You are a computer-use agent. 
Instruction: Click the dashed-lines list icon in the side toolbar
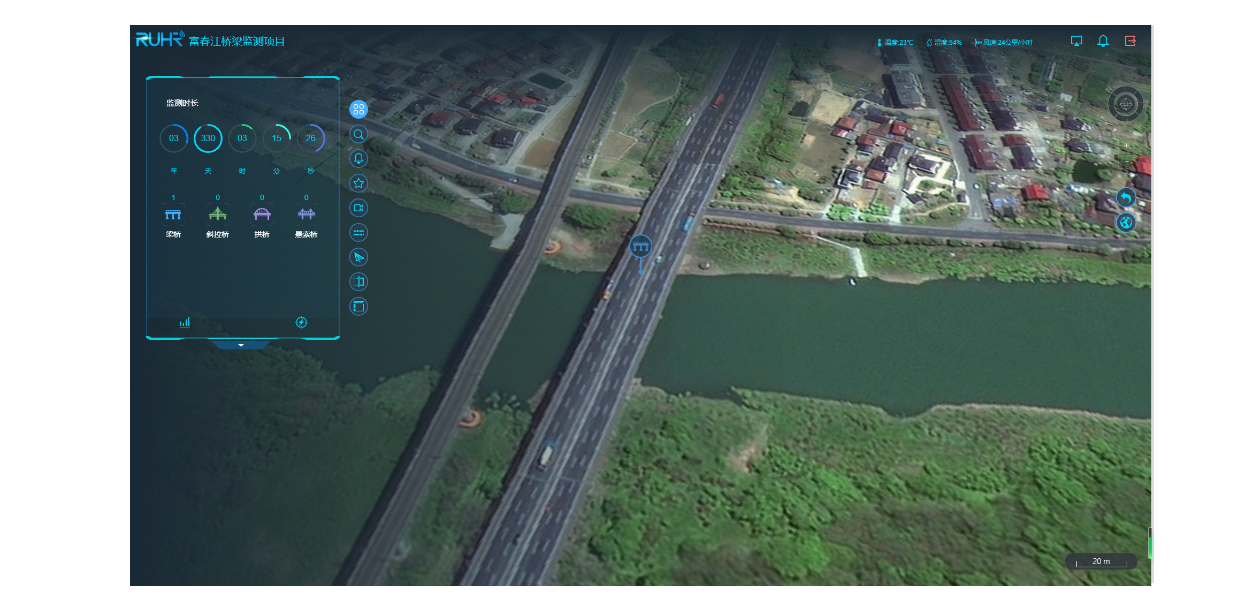358,232
